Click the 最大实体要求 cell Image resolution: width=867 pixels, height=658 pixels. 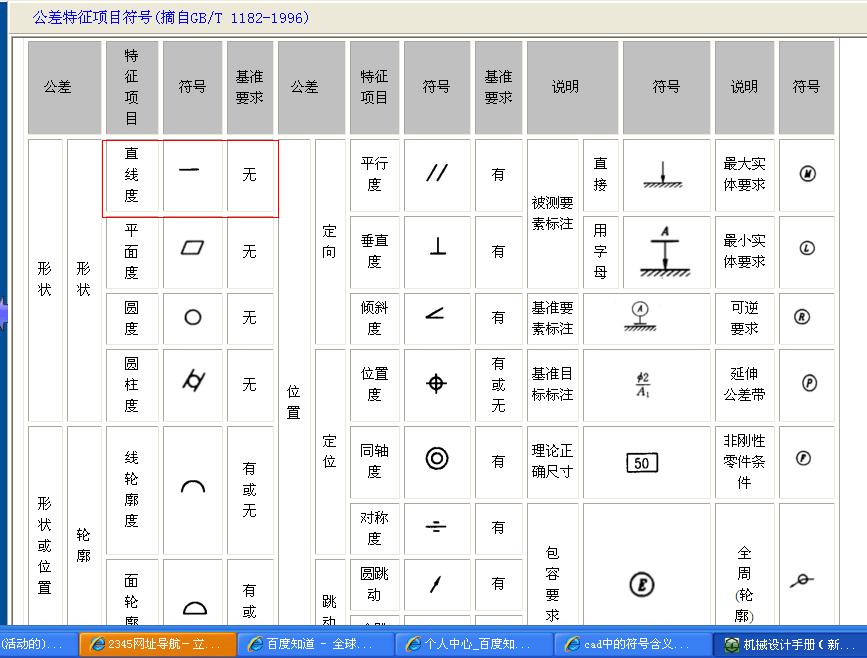pyautogui.click(x=744, y=175)
